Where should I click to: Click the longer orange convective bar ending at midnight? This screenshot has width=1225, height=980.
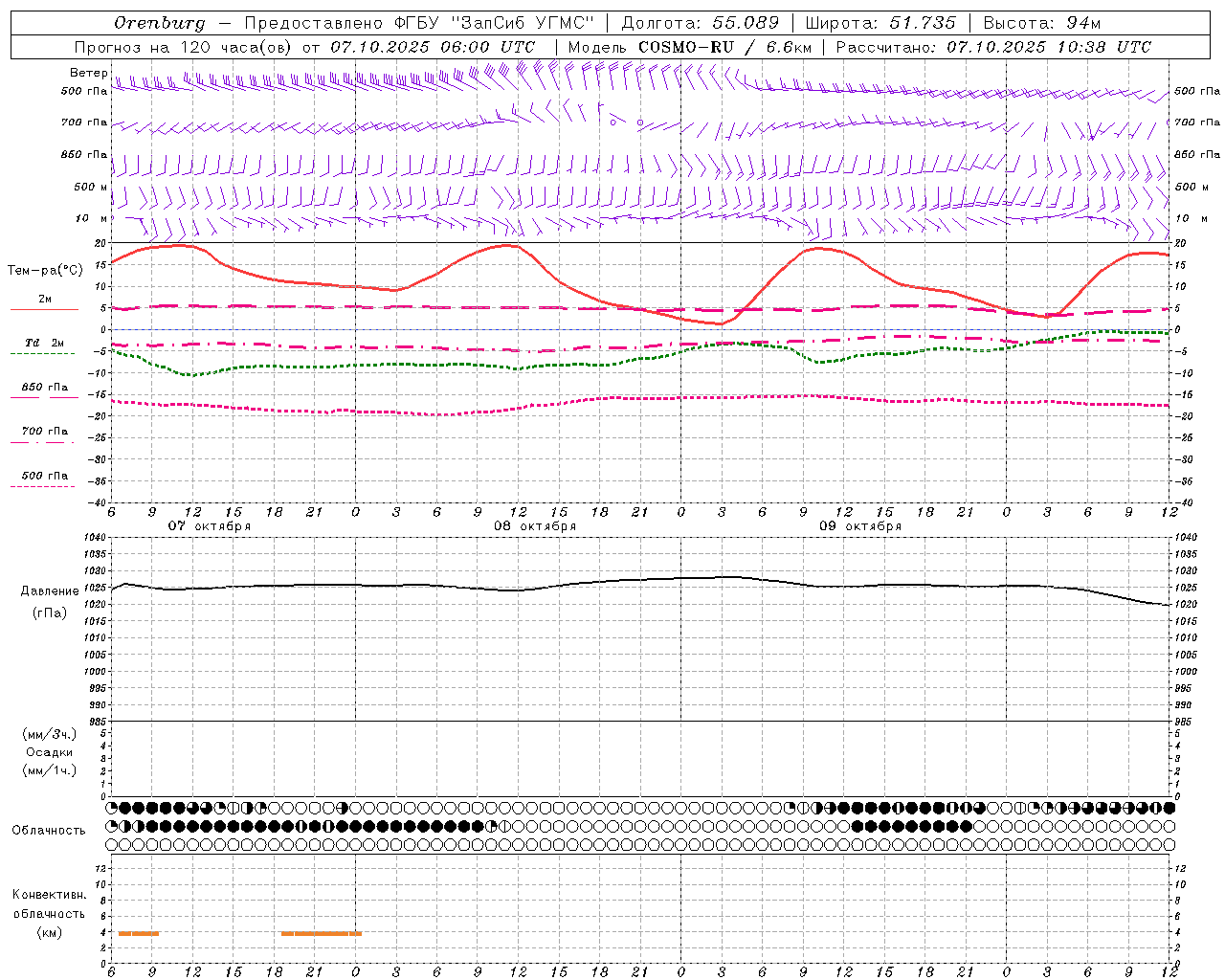(x=322, y=933)
